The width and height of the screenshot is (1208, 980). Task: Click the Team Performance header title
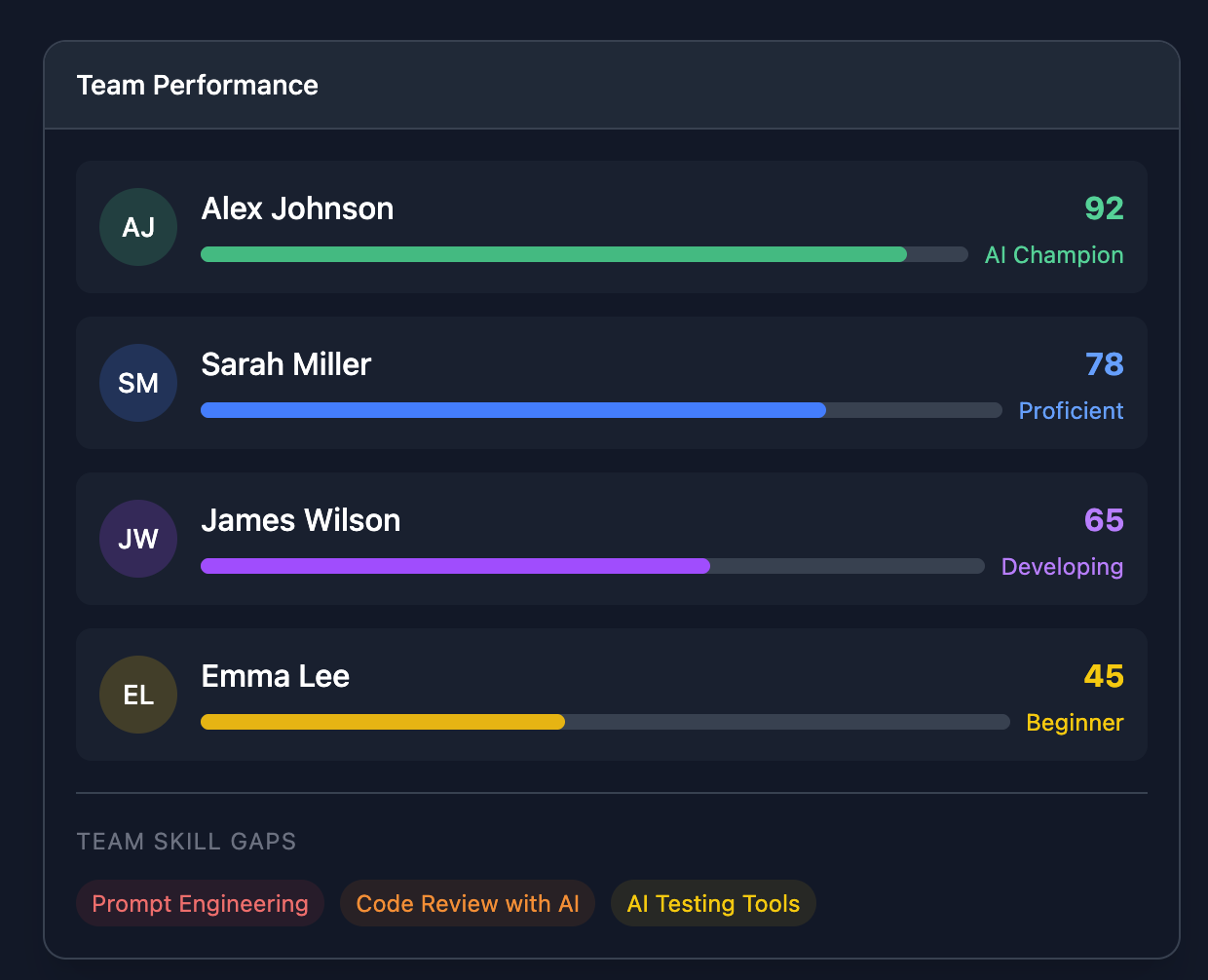pyautogui.click(x=198, y=85)
